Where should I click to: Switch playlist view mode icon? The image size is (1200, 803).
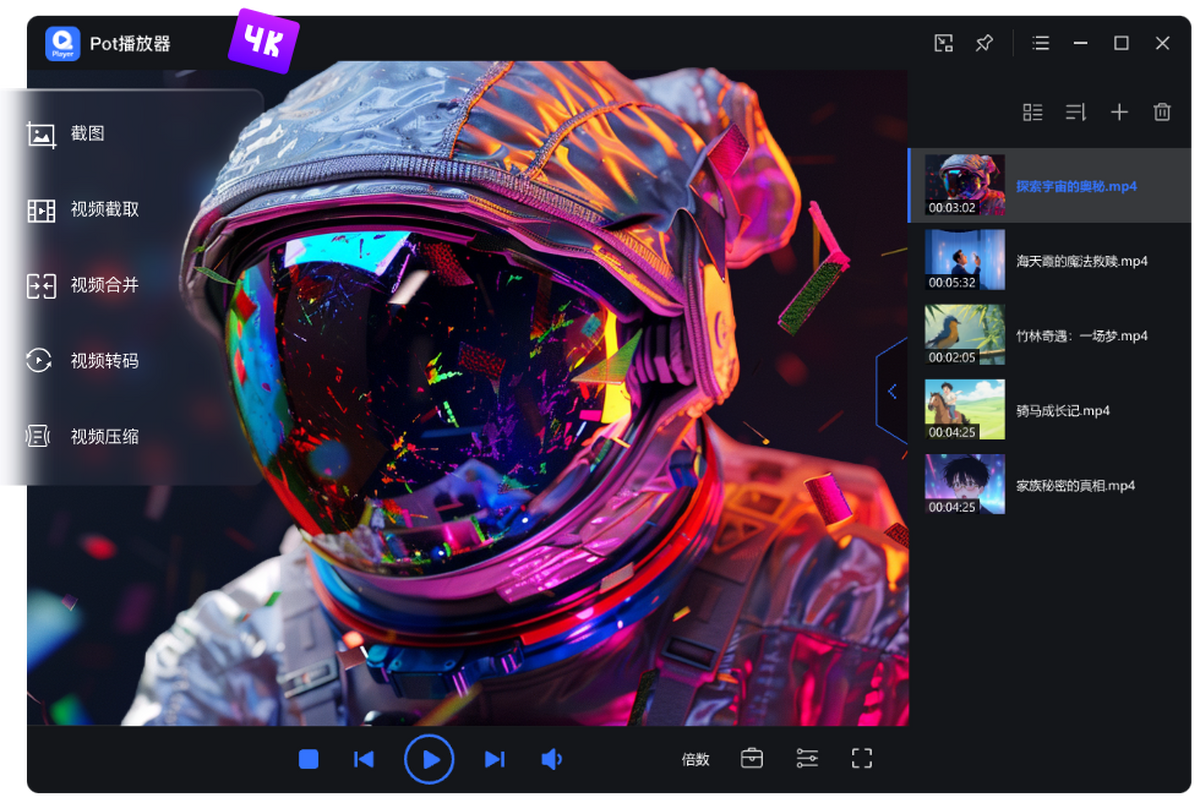coord(1033,112)
